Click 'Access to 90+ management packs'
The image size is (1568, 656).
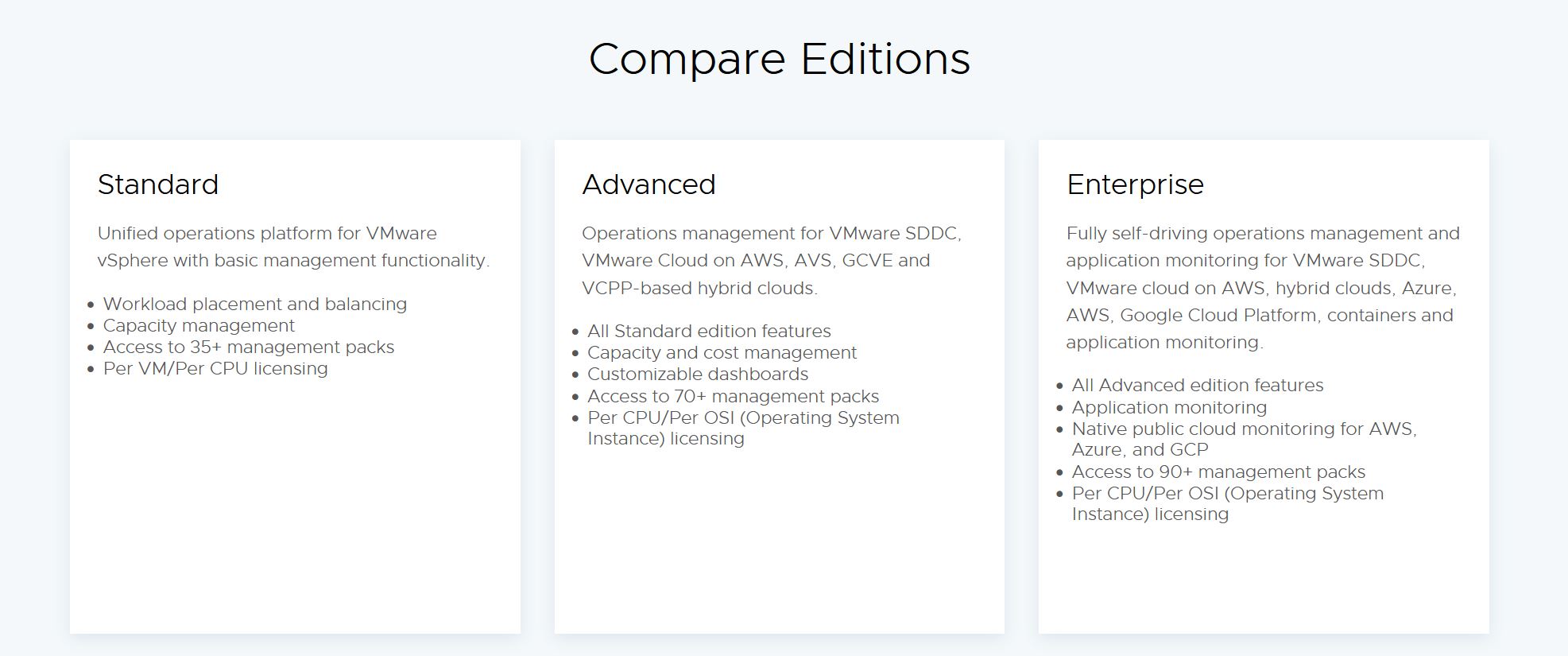click(1218, 472)
